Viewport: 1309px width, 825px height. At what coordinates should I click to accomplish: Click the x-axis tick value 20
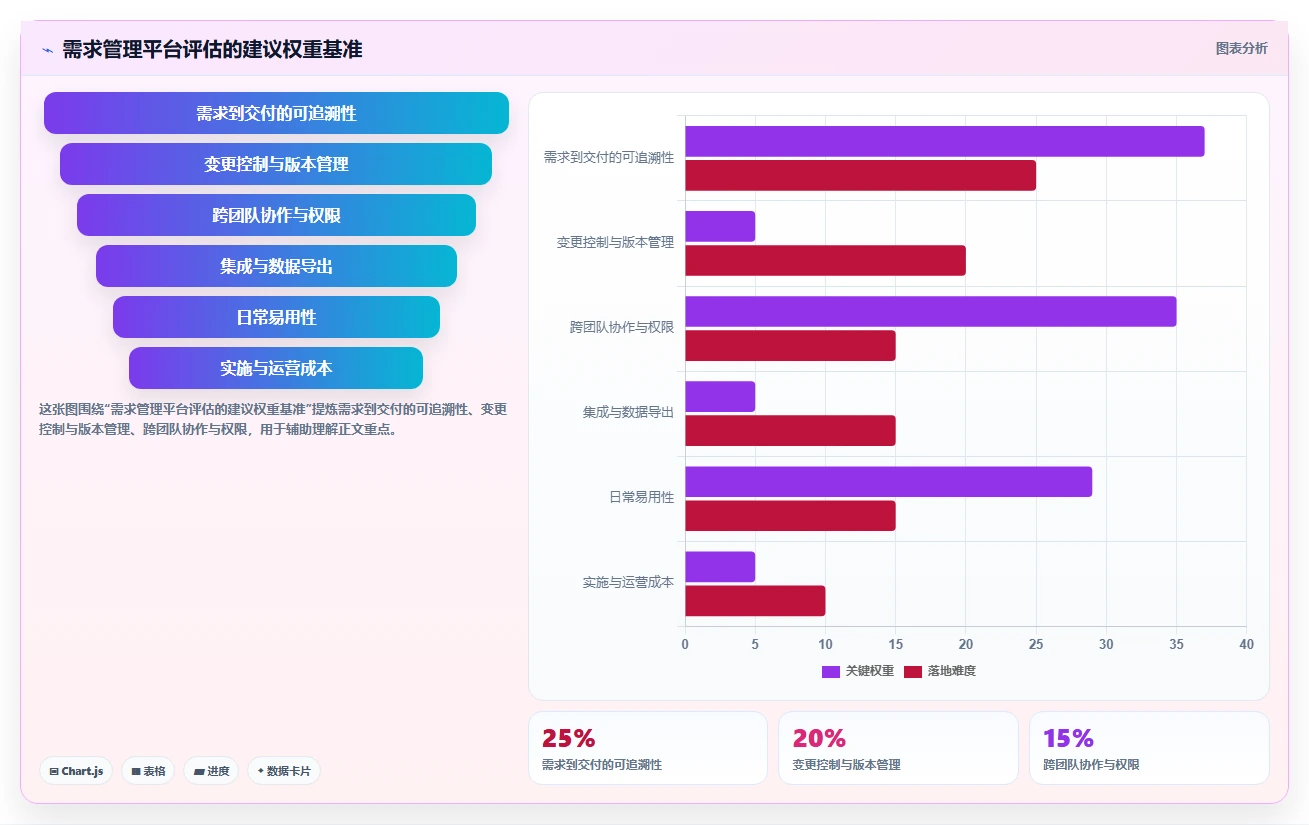coord(966,645)
